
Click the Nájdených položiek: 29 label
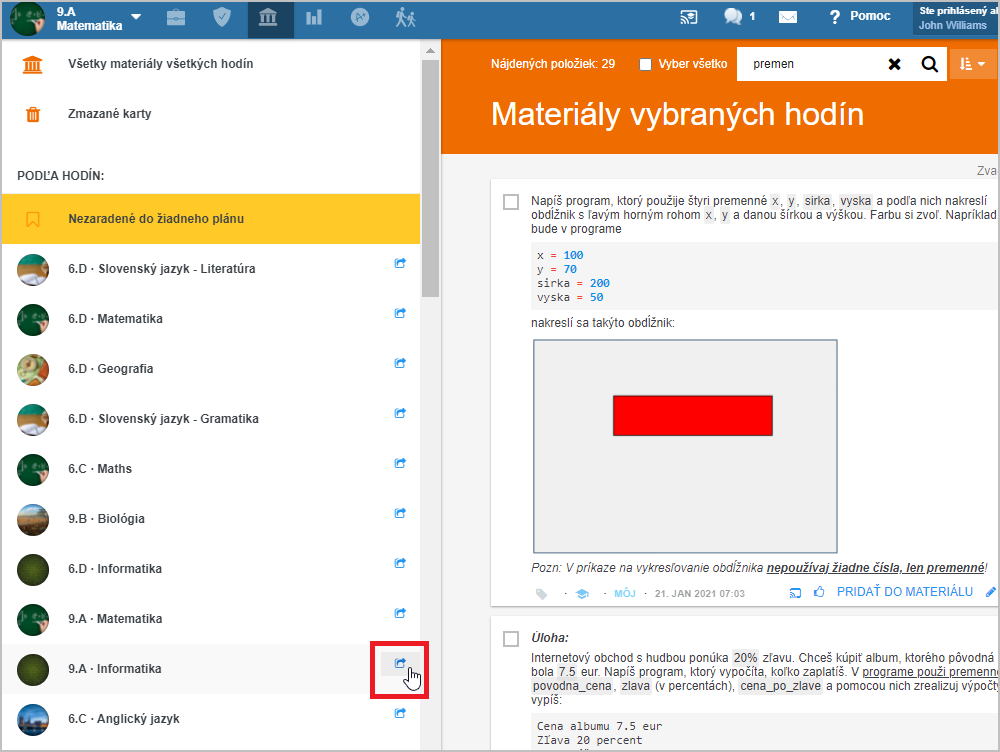tap(553, 64)
